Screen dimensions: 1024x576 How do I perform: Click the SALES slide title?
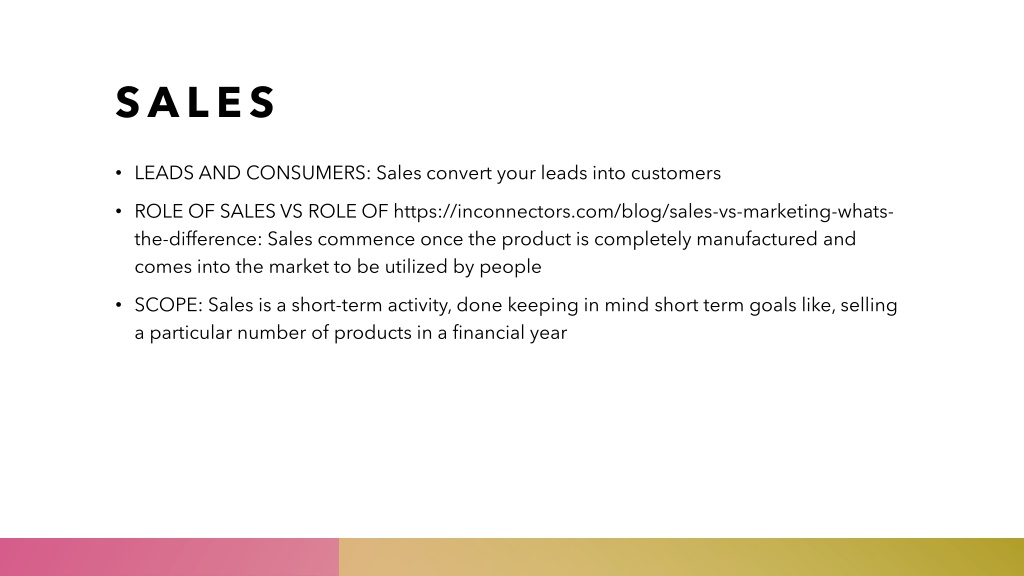196,103
